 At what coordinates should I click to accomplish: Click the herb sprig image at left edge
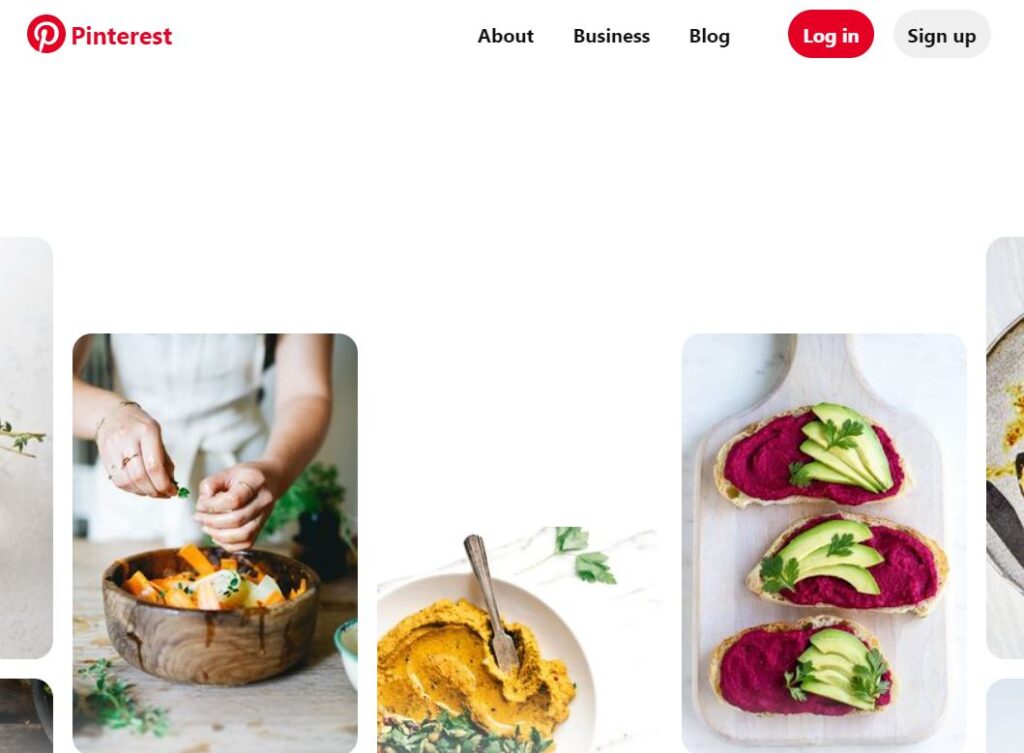point(26,447)
